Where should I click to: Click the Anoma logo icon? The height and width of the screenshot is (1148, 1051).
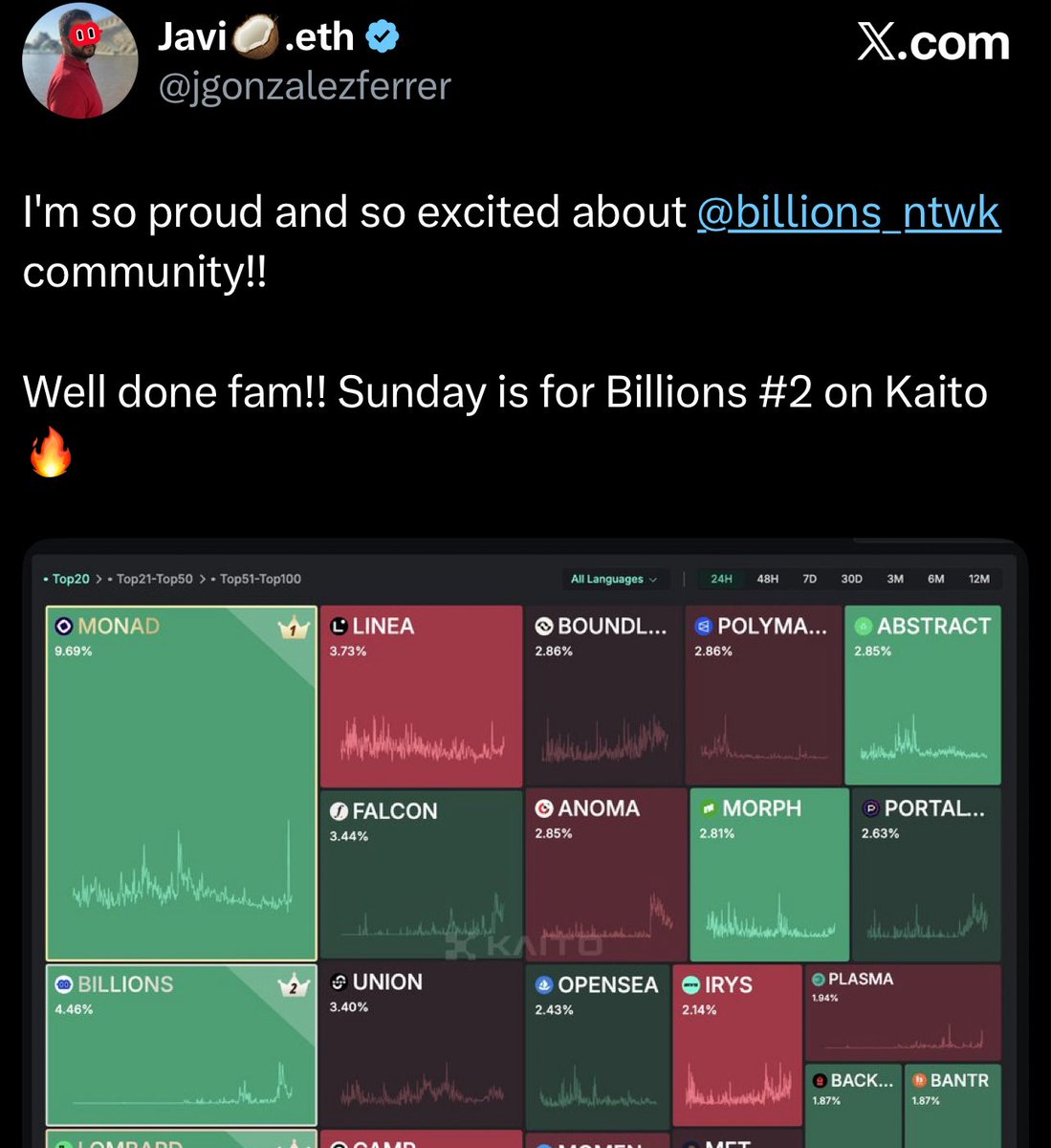click(544, 808)
